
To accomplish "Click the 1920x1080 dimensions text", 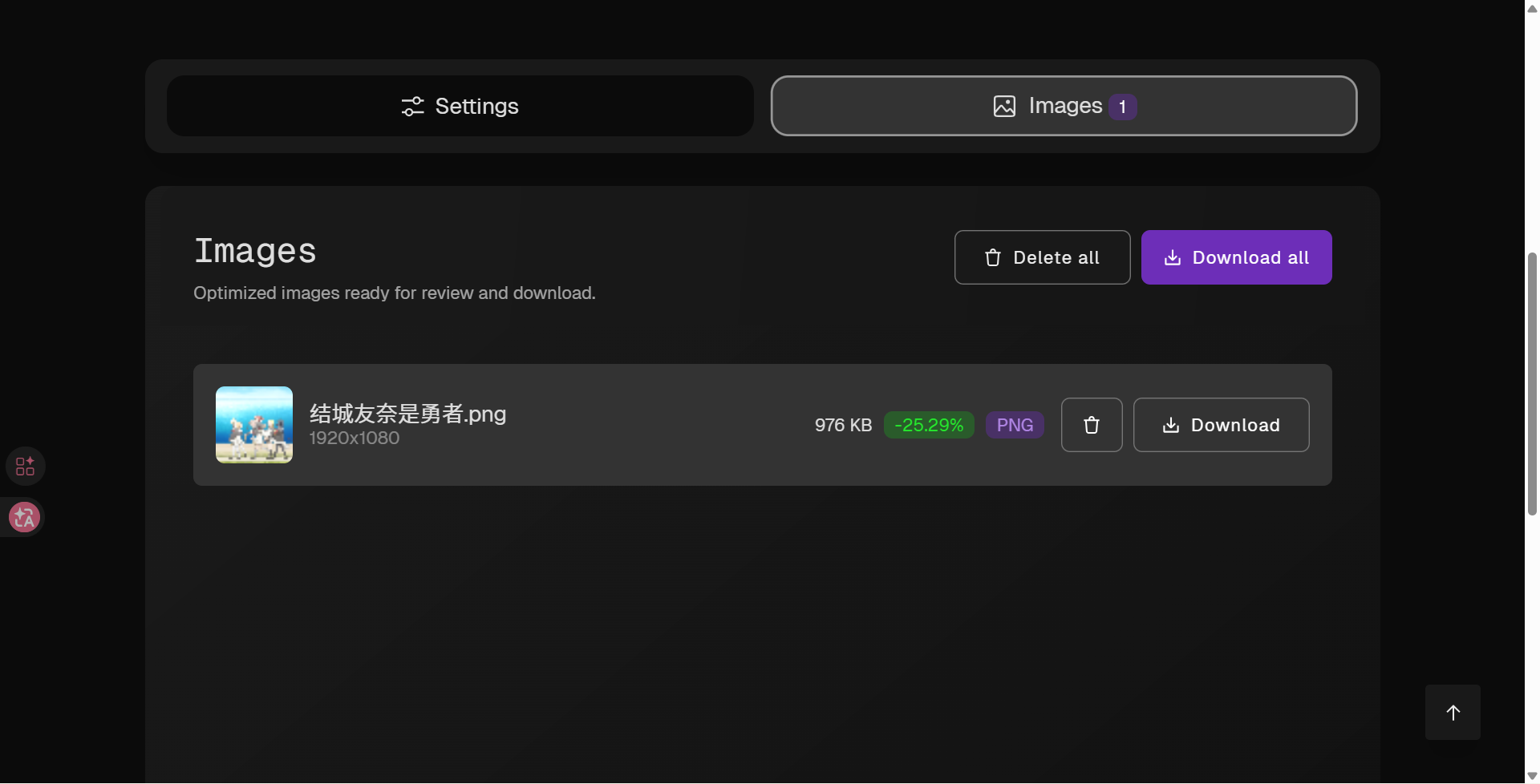I will pyautogui.click(x=355, y=438).
